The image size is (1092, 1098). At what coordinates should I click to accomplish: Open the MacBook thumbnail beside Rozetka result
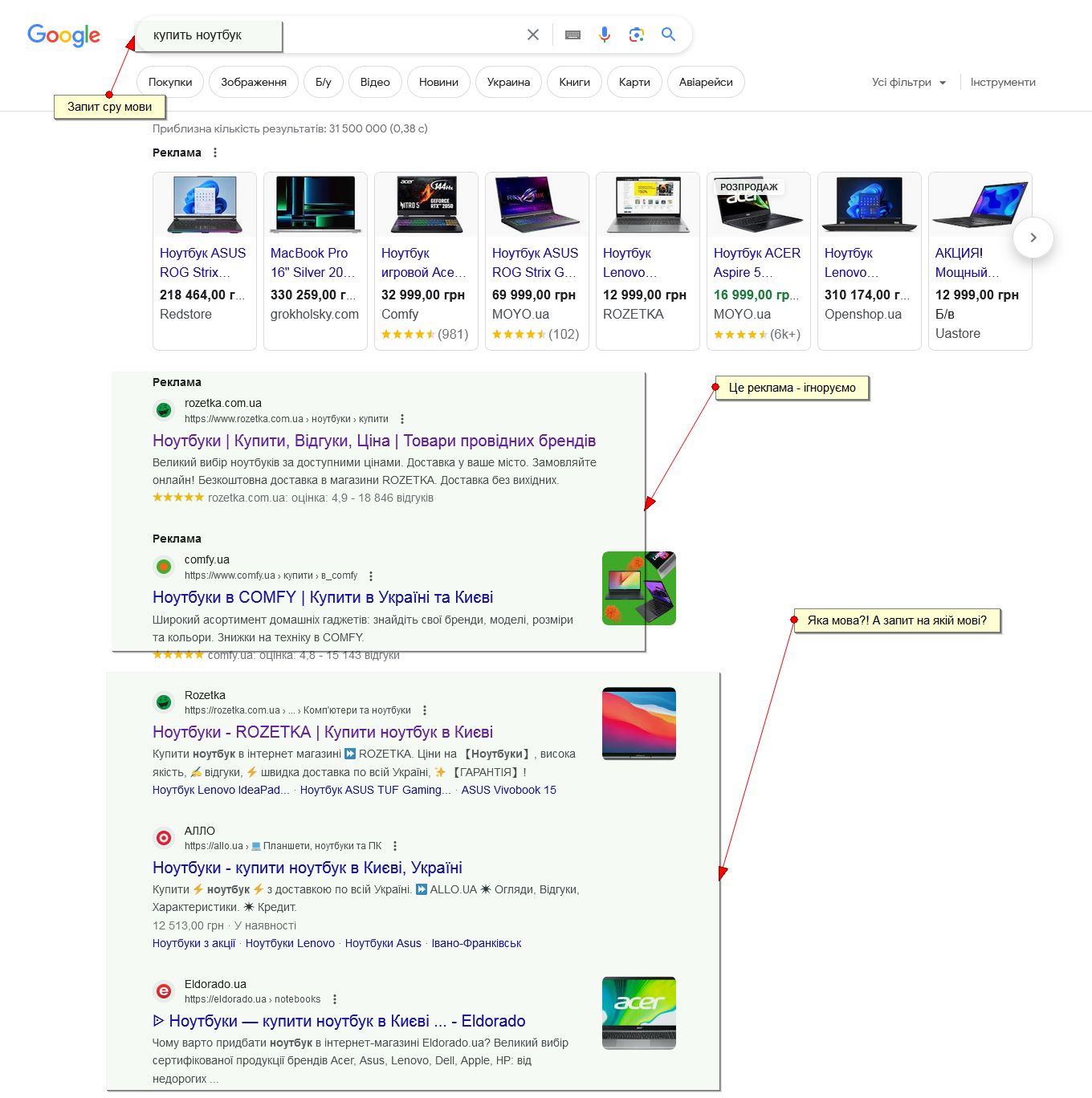639,724
